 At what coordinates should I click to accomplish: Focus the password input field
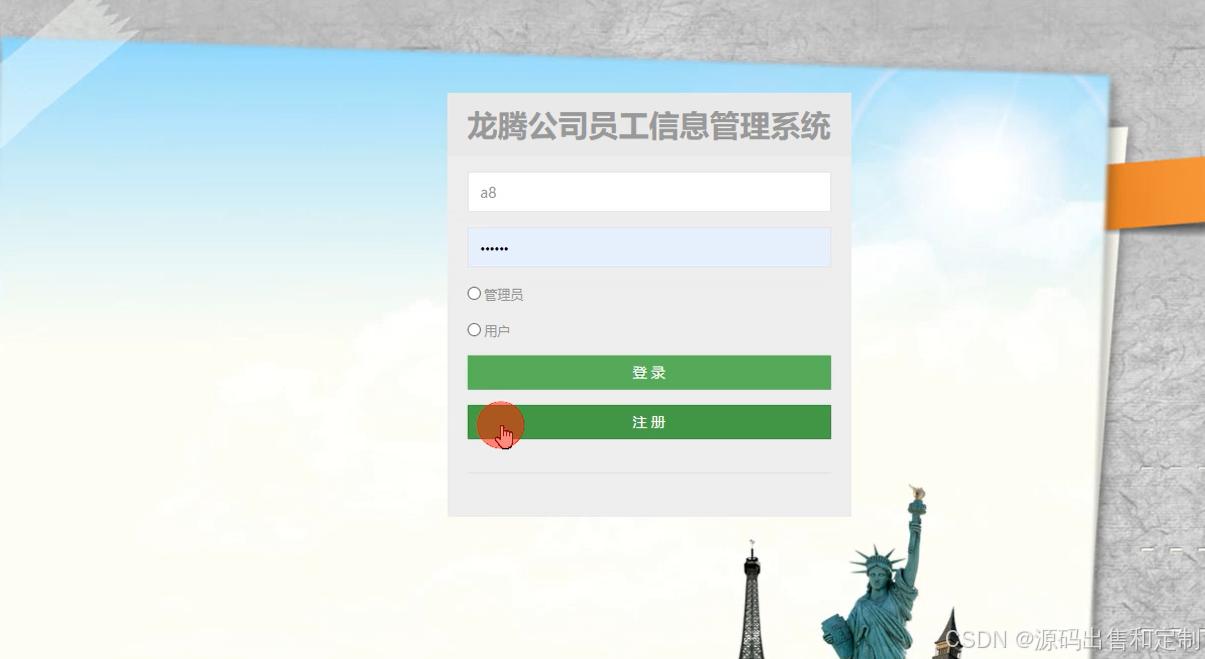(649, 247)
